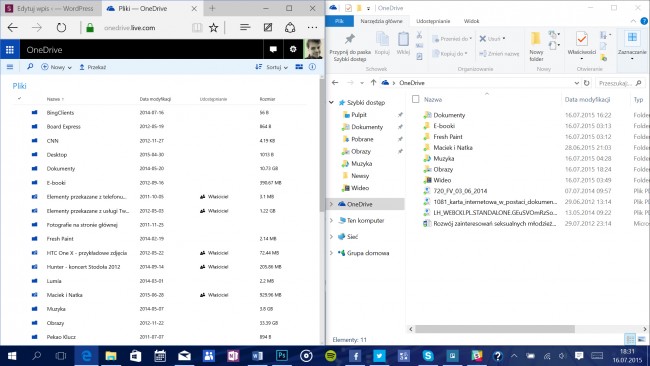
Task: Open Windows Start menu
Action: (x=12, y=356)
